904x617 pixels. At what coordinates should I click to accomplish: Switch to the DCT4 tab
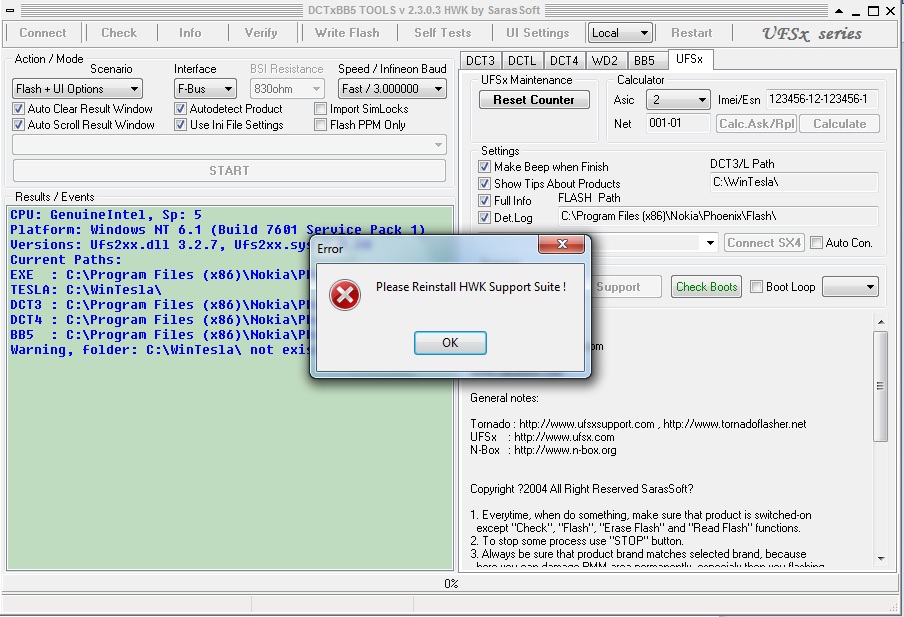tap(564, 61)
